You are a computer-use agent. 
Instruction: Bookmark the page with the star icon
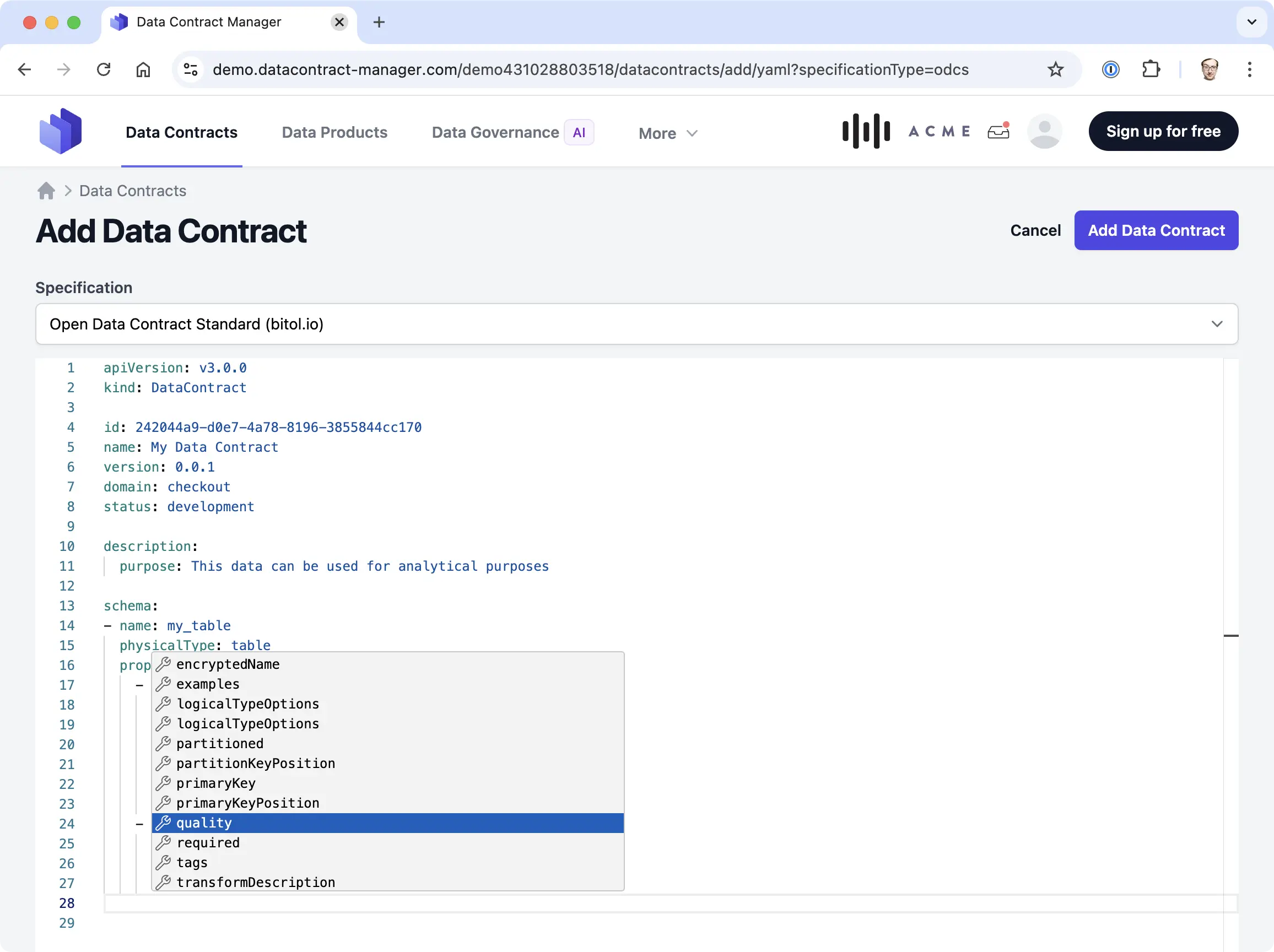pos(1055,69)
